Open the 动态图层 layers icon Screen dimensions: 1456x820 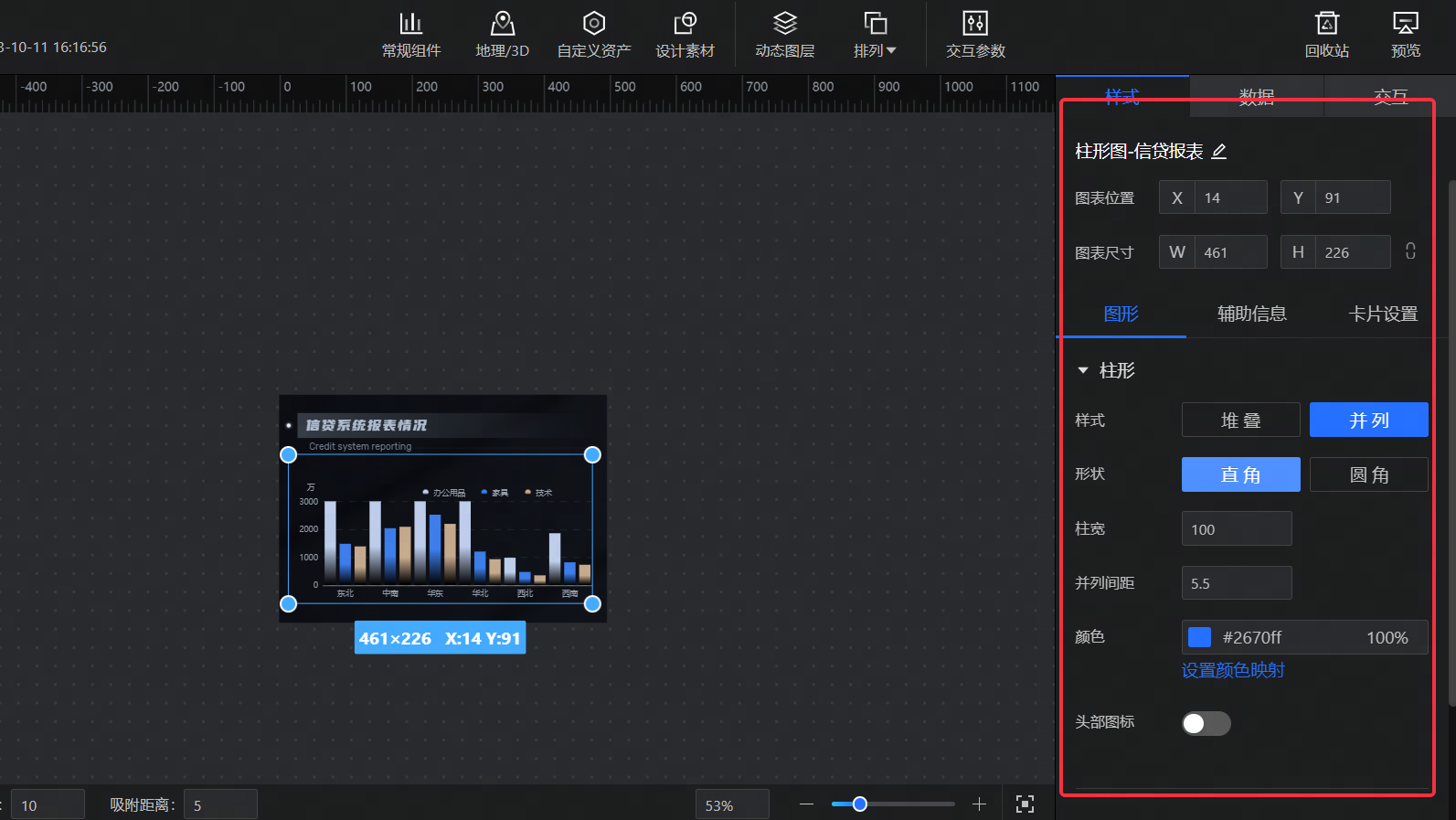pyautogui.click(x=784, y=24)
